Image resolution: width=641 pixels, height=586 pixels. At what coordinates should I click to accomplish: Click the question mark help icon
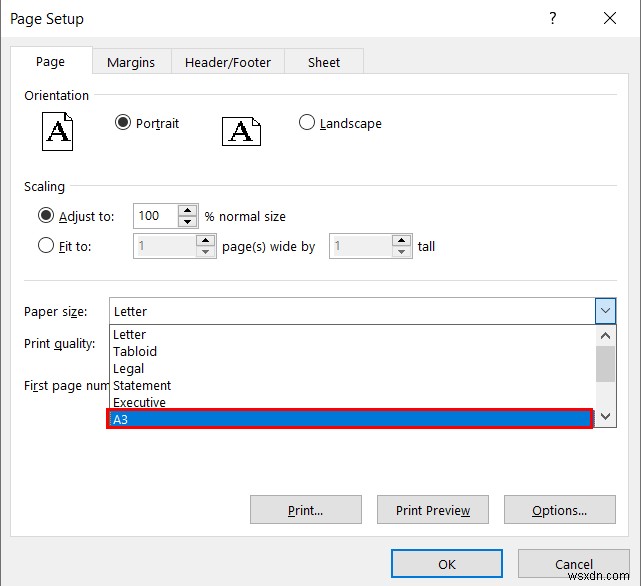553,18
